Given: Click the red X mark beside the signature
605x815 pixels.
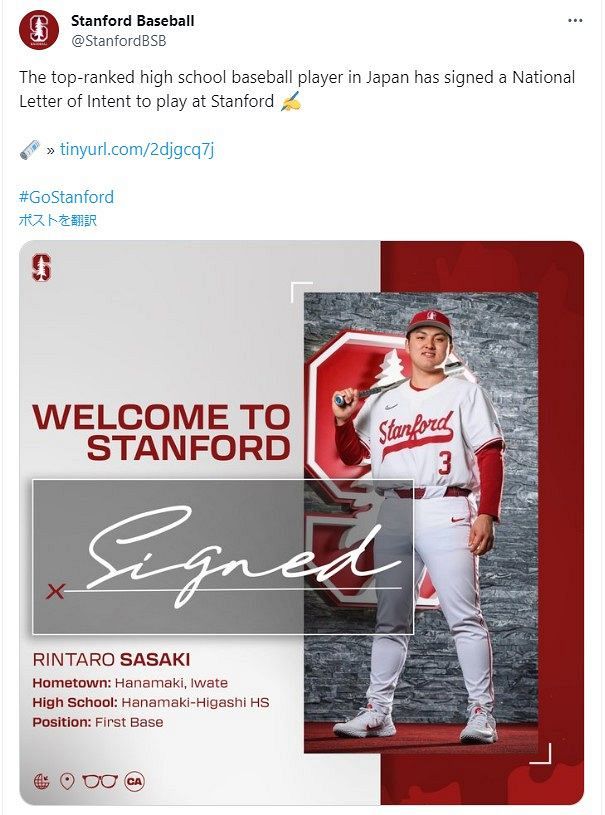Looking at the screenshot, I should tap(55, 591).
